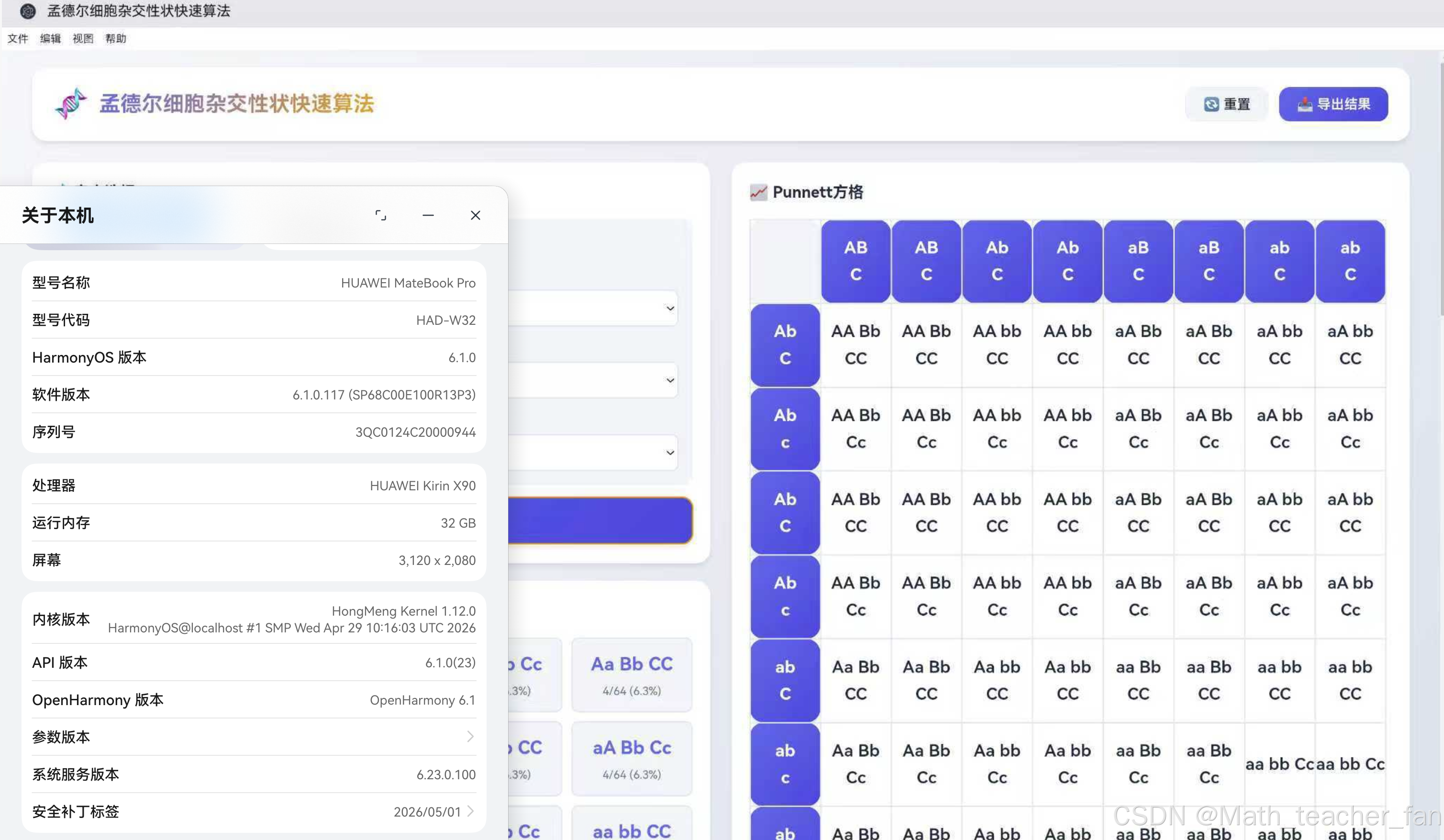The image size is (1444, 840).
Task: Click the HarmonyOS 版本 label
Action: [x=89, y=357]
